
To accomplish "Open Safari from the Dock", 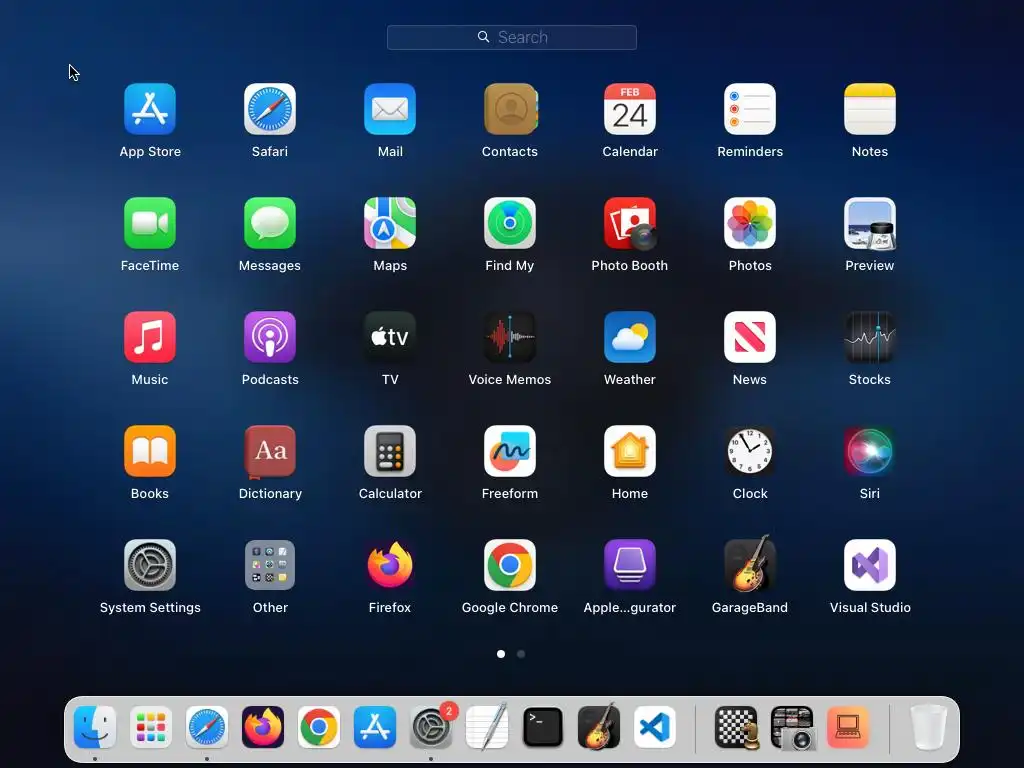I will (x=207, y=727).
